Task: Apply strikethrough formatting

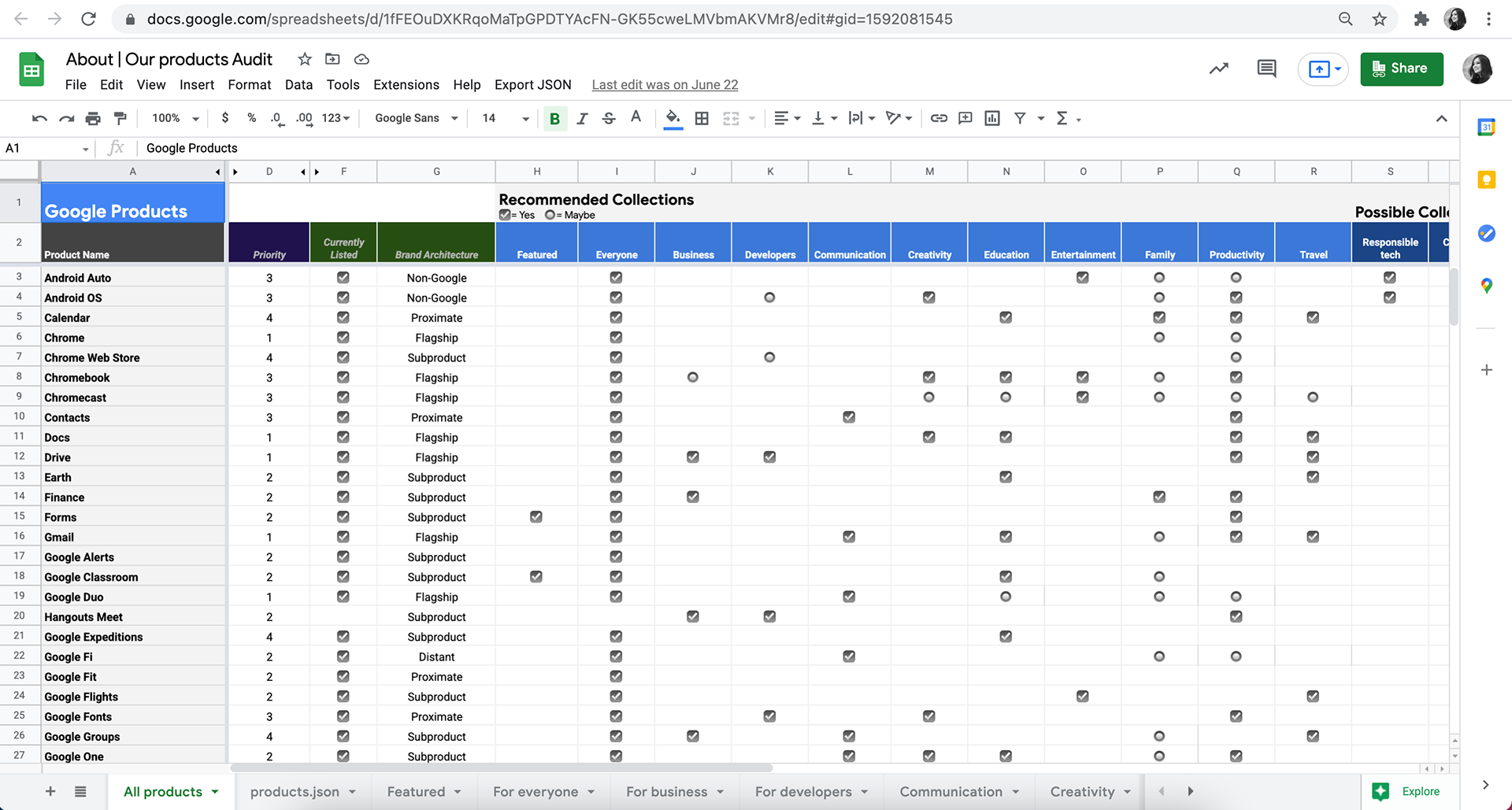Action: click(x=609, y=118)
